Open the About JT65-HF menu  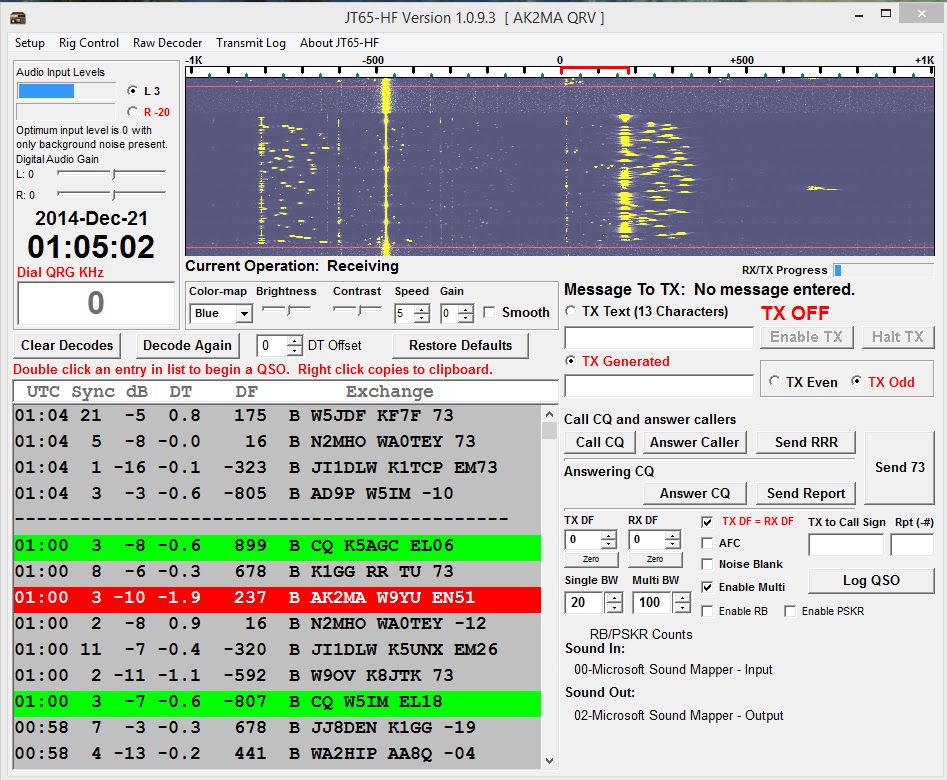pyautogui.click(x=339, y=43)
